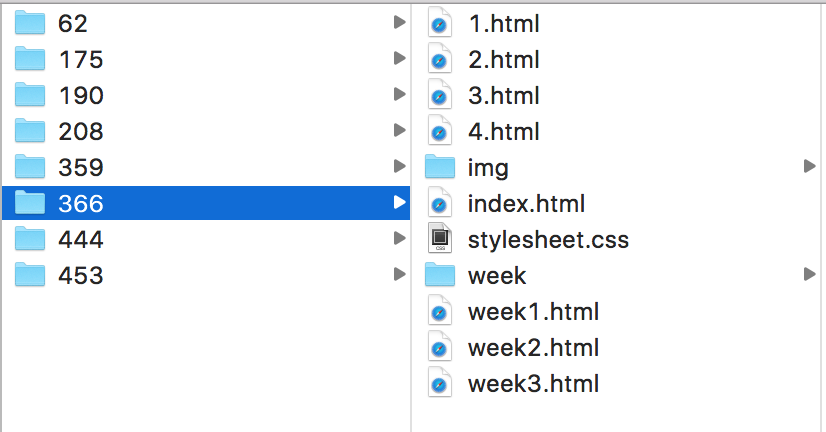The height and width of the screenshot is (432, 826).
Task: Click the week3.html file icon
Action: [x=439, y=382]
